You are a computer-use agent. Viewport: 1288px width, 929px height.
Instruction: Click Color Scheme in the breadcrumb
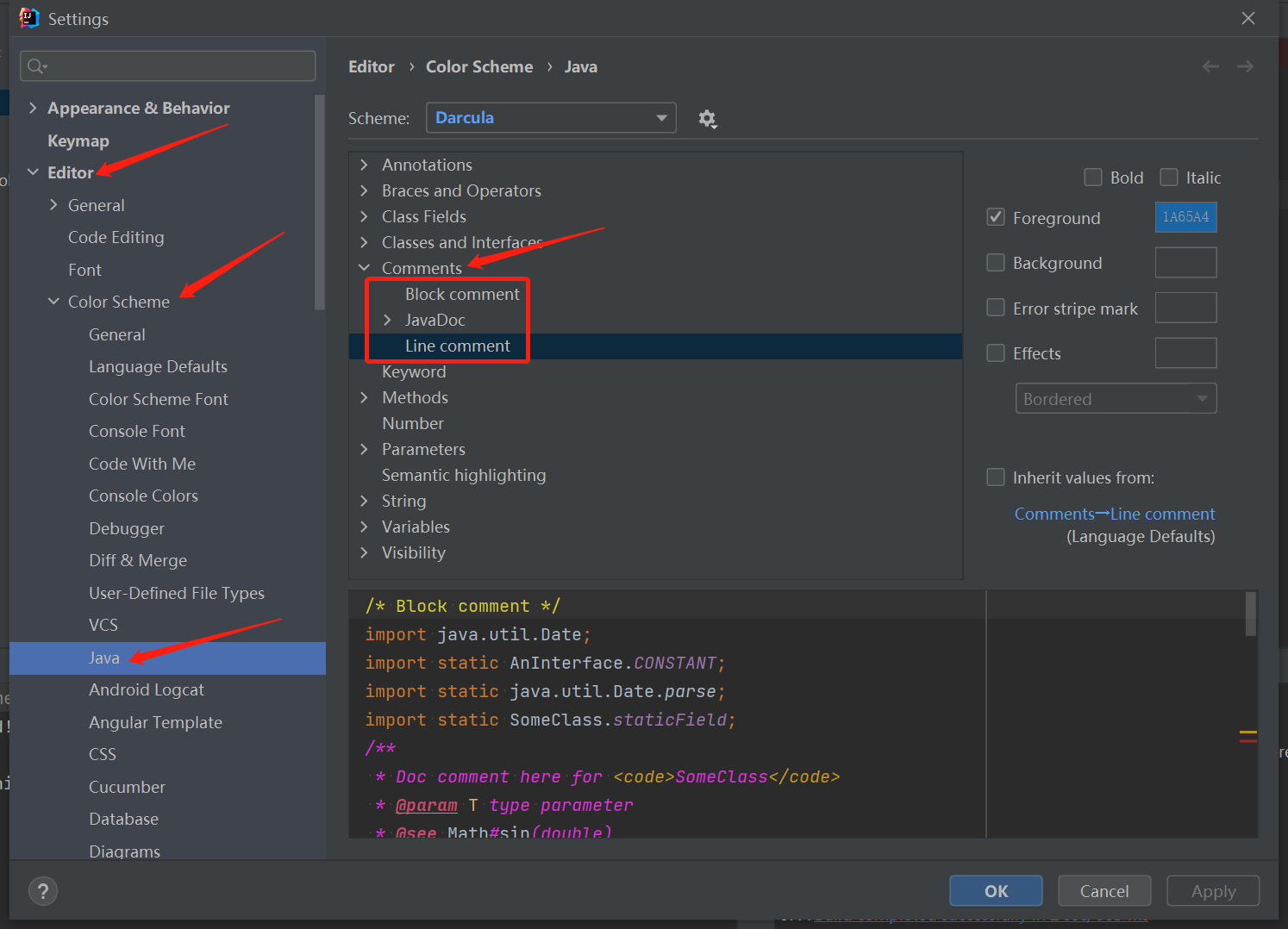pos(479,66)
